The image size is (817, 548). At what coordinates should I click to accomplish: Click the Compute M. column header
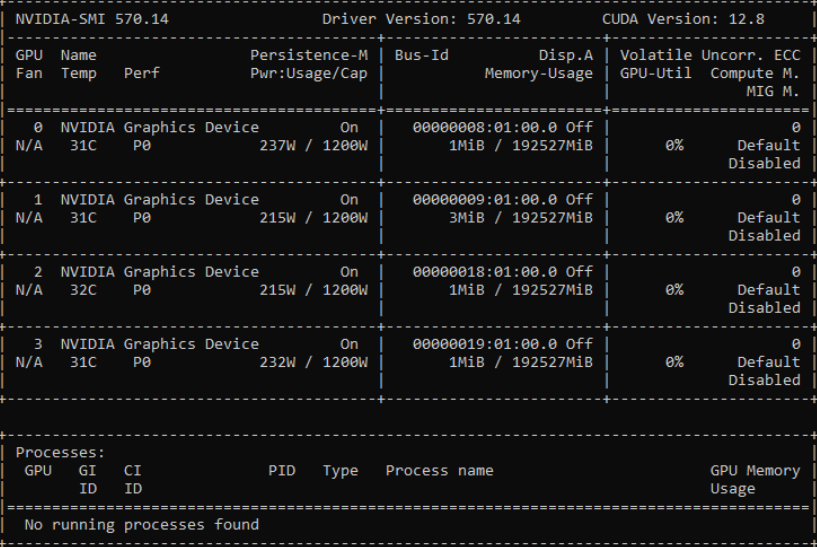coord(755,73)
